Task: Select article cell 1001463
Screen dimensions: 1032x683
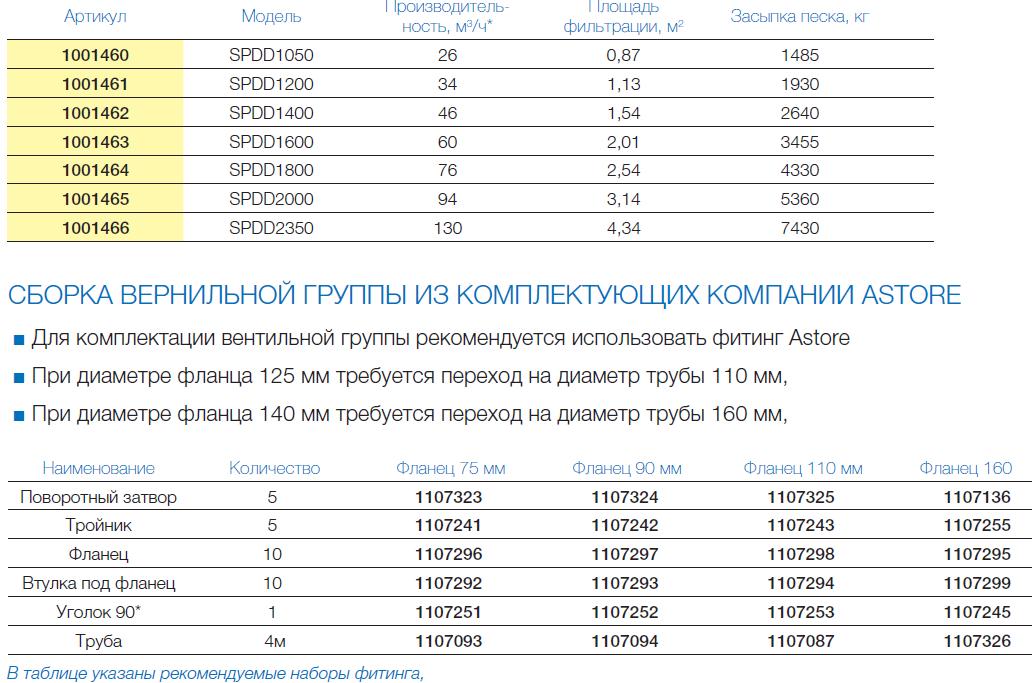Action: 95,142
